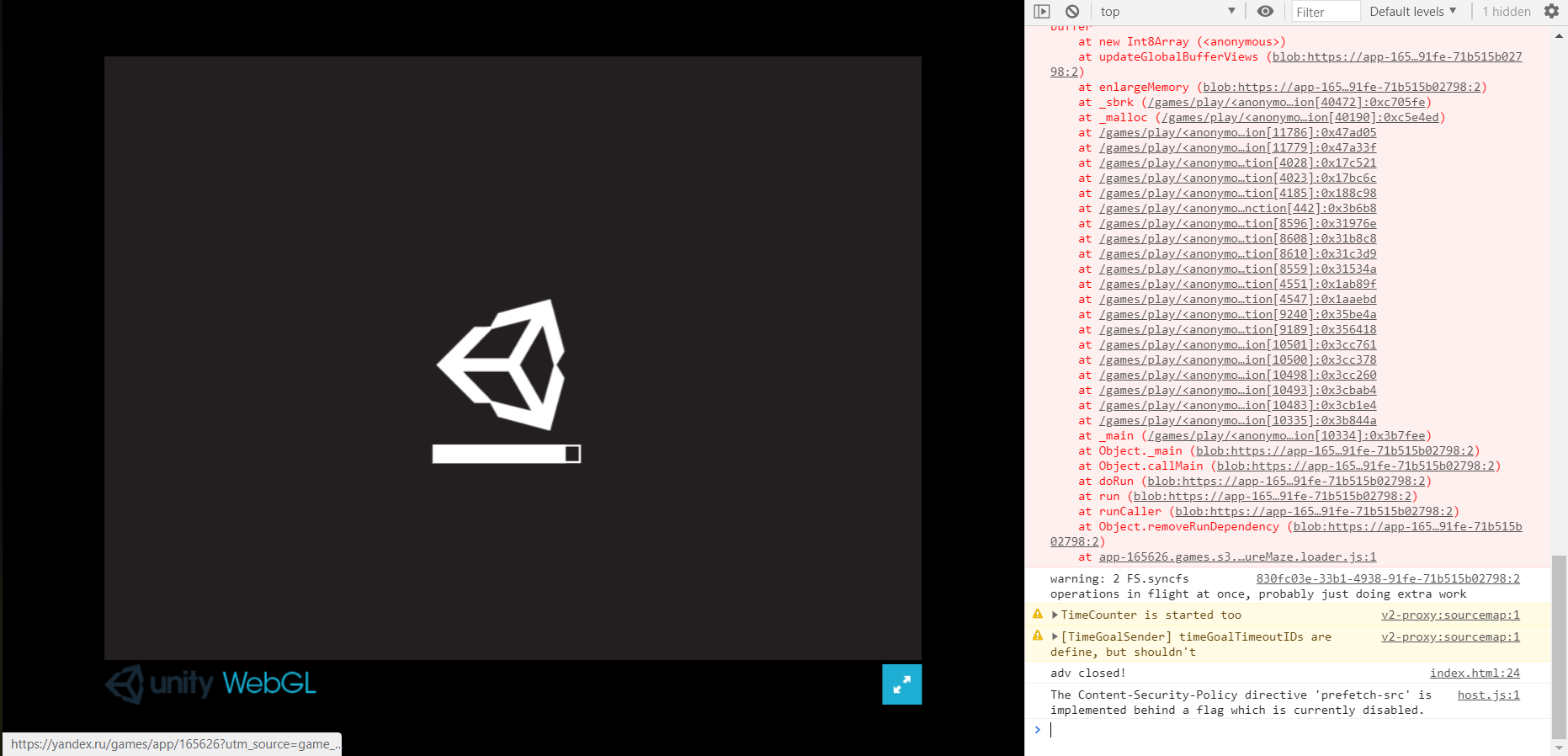Open the index.html:24 source link
Image resolution: width=1568 pixels, height=756 pixels.
tap(1475, 673)
